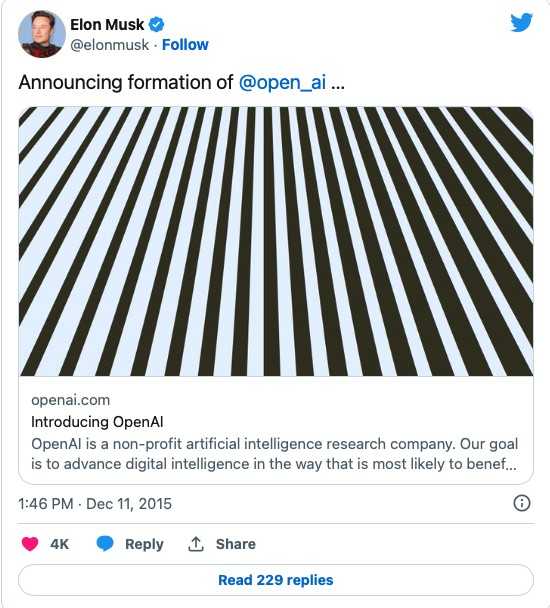
Task: Like the tweet with heart icon
Action: pyautogui.click(x=30, y=544)
